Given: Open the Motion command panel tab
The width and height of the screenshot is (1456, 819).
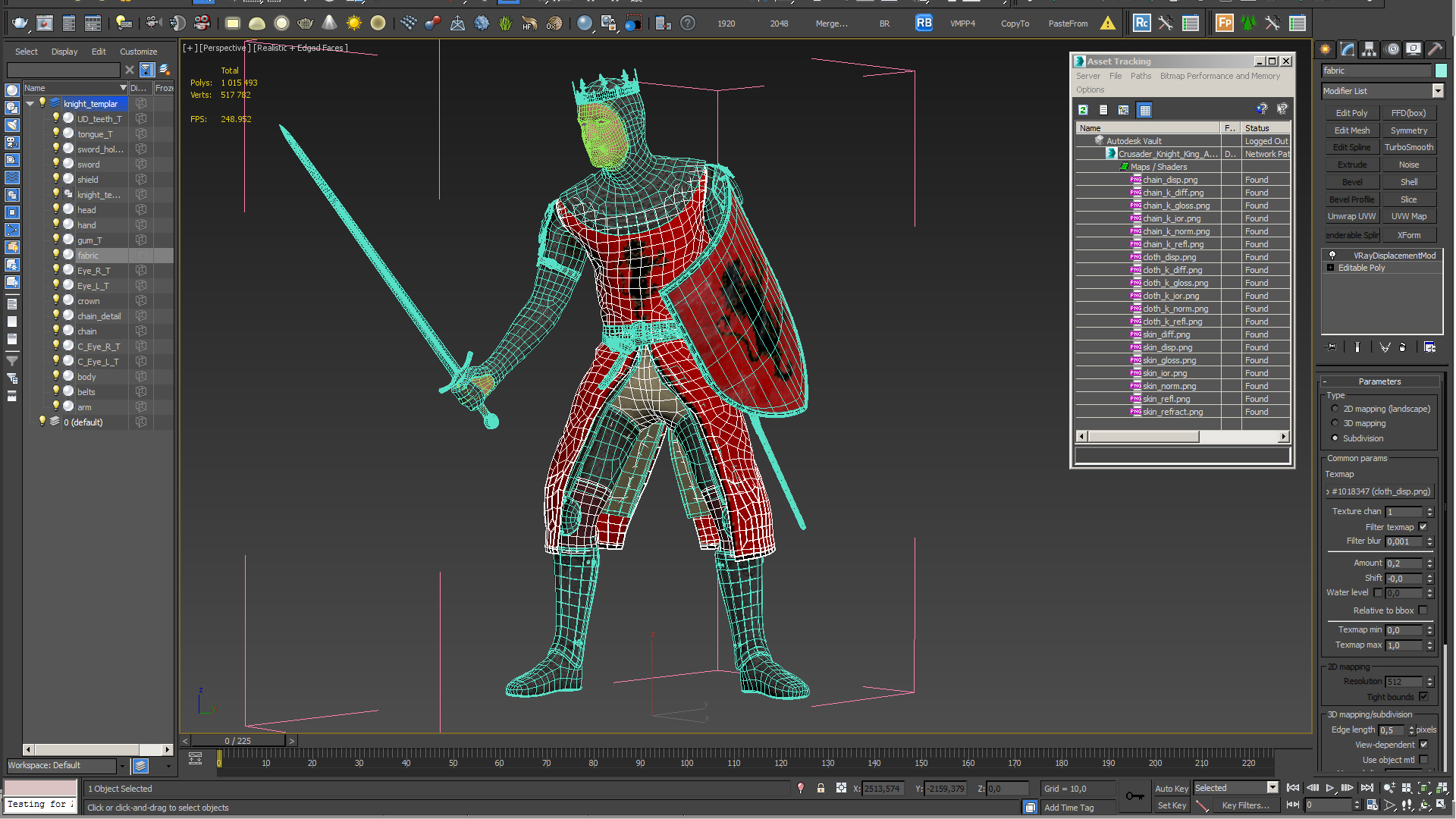Looking at the screenshot, I should (1392, 49).
